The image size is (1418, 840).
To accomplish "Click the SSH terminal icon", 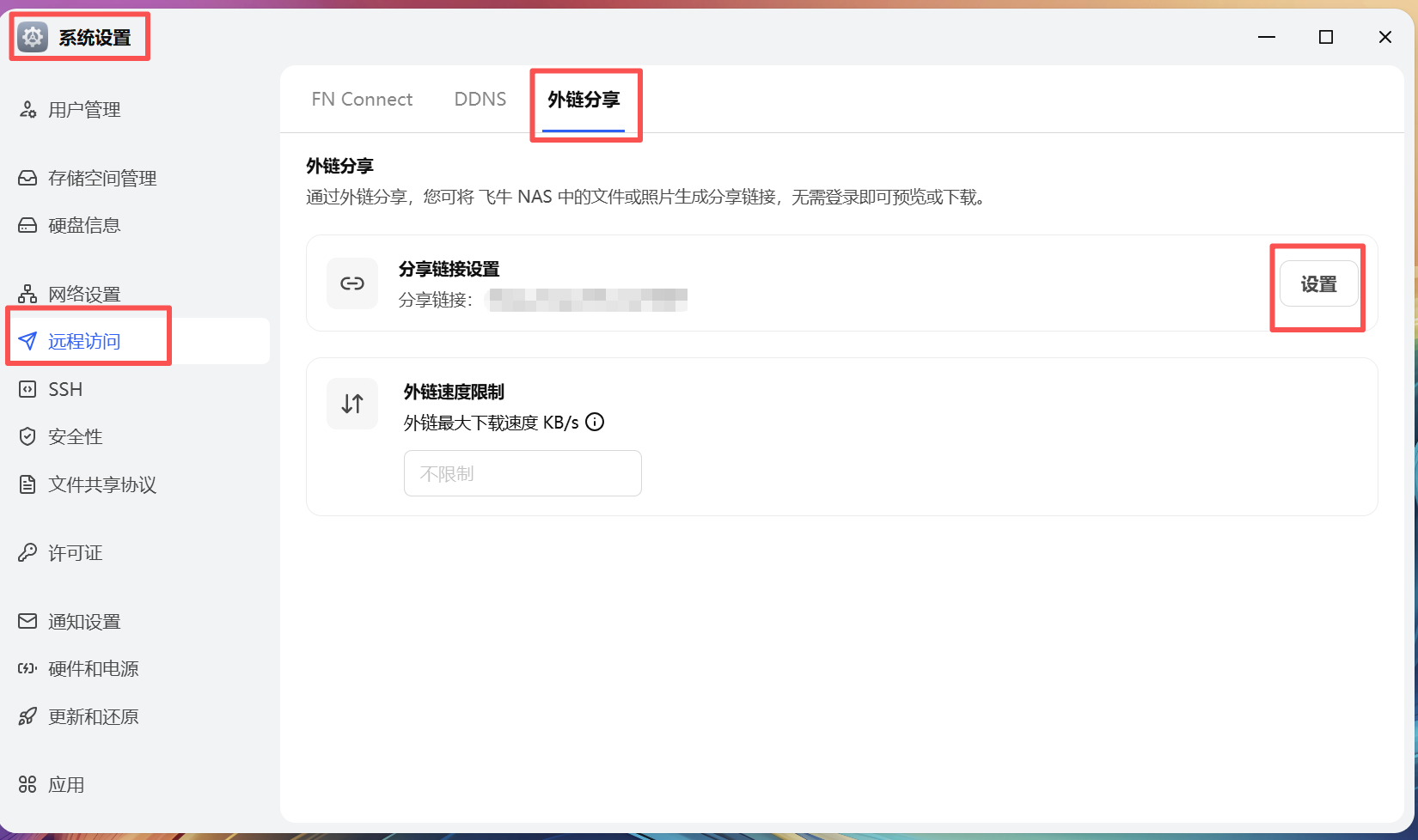I will [28, 389].
